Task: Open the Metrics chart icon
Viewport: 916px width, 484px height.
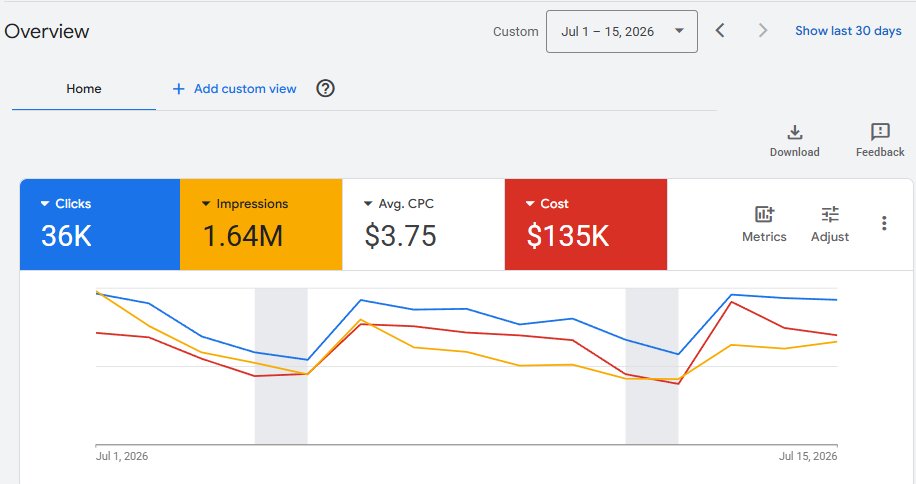Action: pyautogui.click(x=764, y=214)
